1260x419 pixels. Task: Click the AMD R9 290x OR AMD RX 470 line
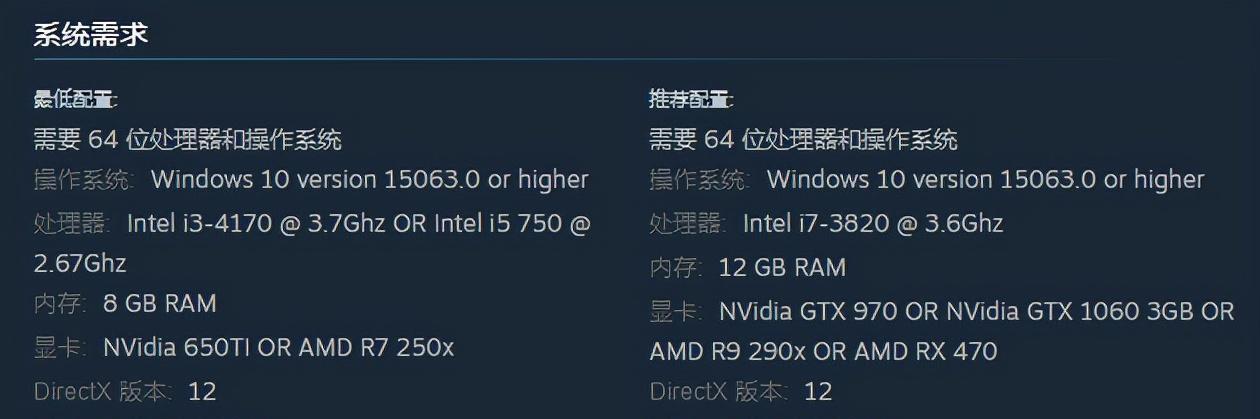(x=823, y=351)
